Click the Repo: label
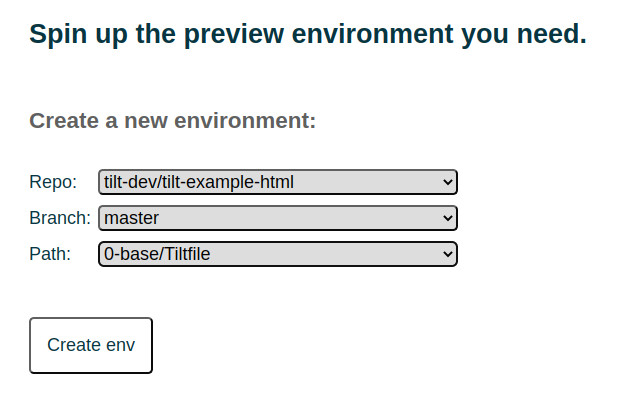Screen dimensions: 618x412 [x=53, y=182]
